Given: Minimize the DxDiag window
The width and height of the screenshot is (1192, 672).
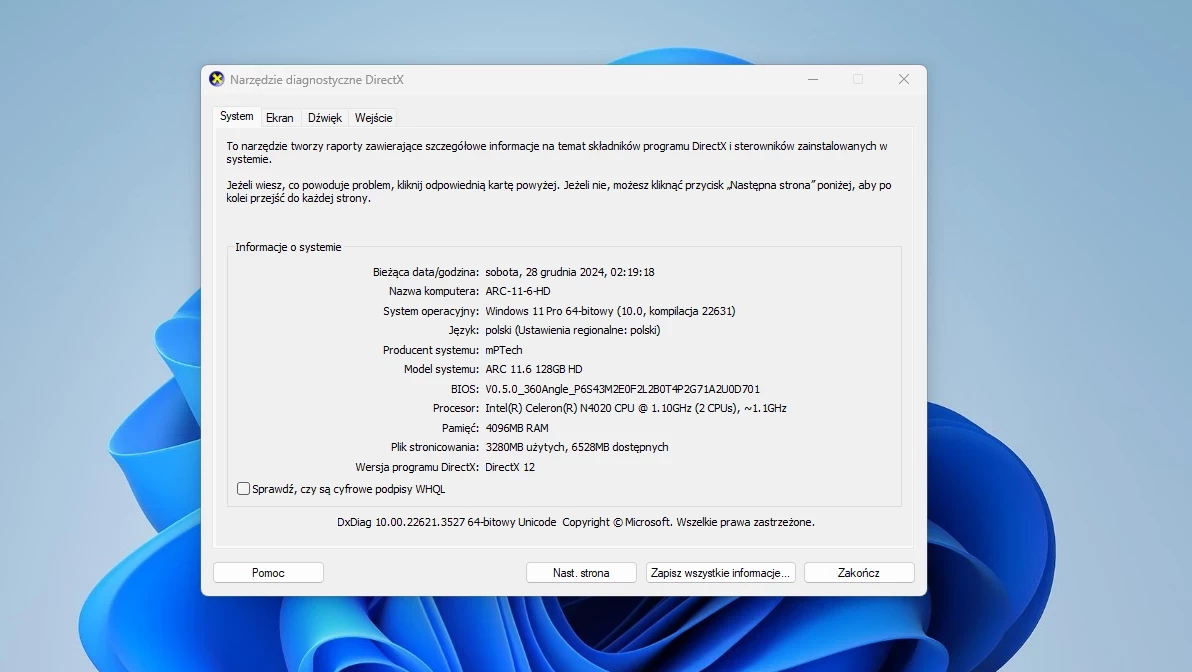Looking at the screenshot, I should click(x=812, y=79).
